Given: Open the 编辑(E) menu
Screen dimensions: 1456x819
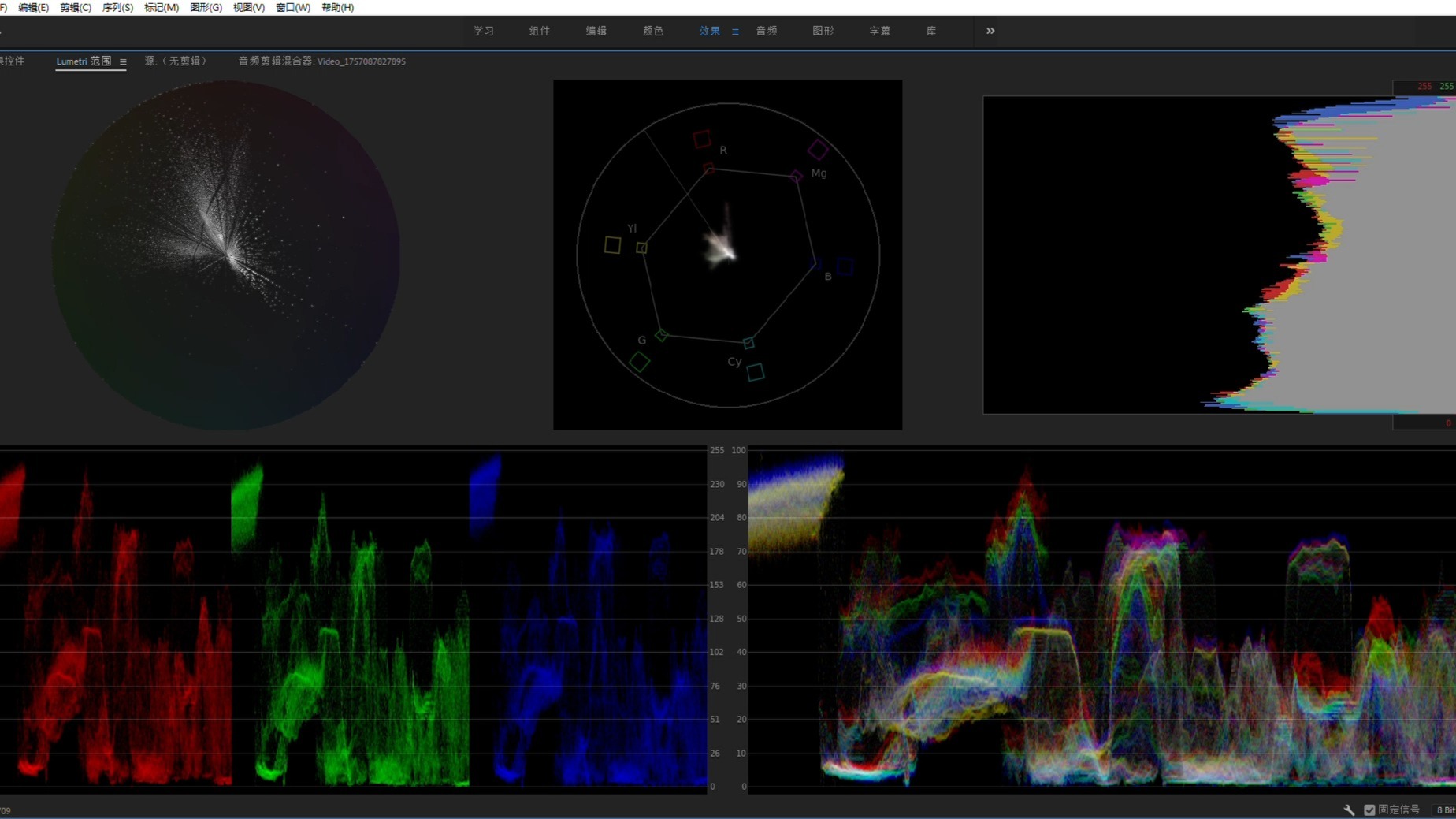Looking at the screenshot, I should click(x=33, y=7).
